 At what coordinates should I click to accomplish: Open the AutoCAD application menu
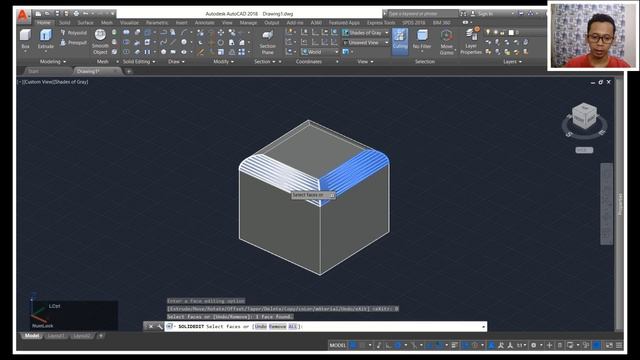[x=23, y=16]
